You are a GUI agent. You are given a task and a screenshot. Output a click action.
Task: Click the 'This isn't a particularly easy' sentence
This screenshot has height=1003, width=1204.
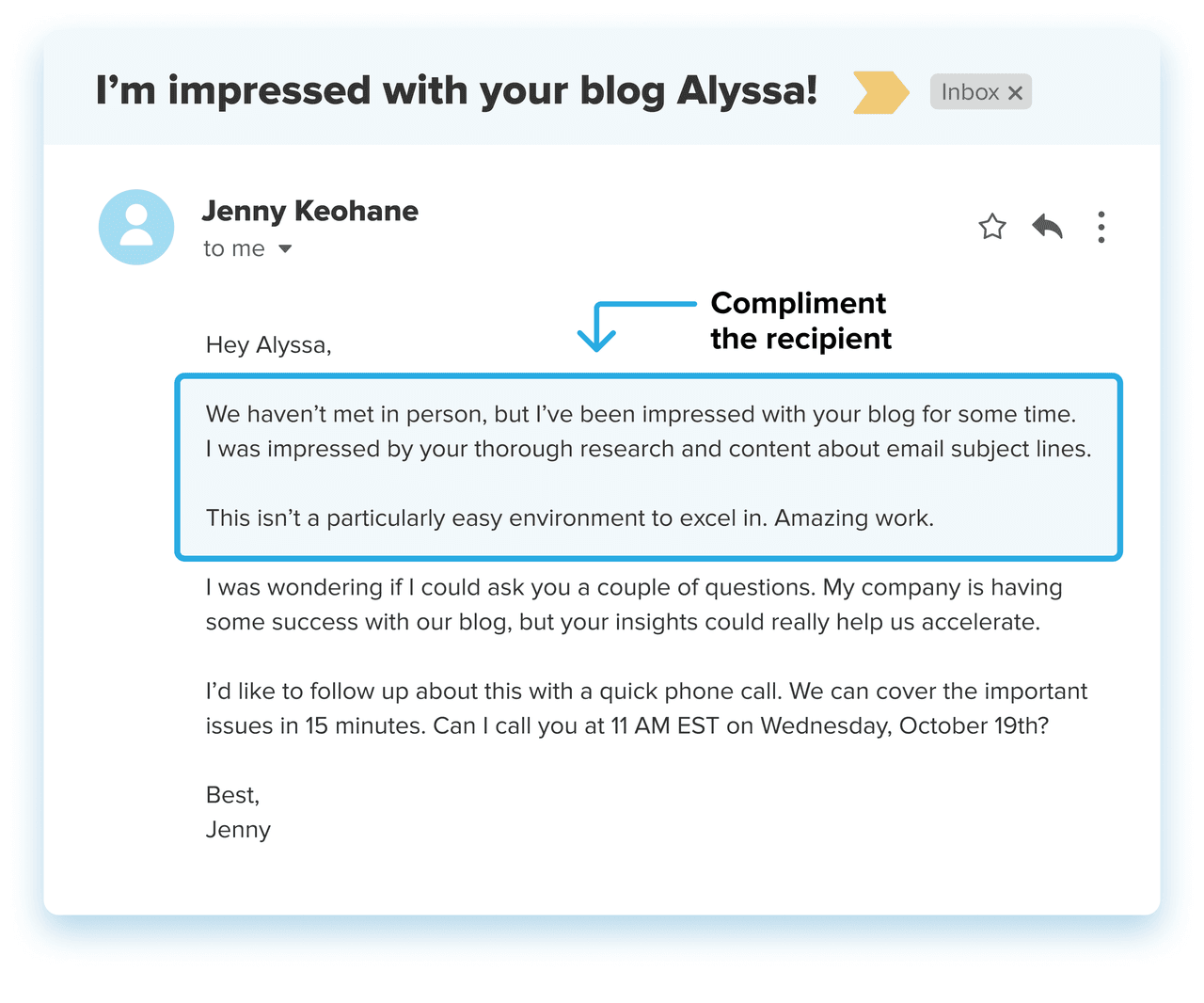569,518
